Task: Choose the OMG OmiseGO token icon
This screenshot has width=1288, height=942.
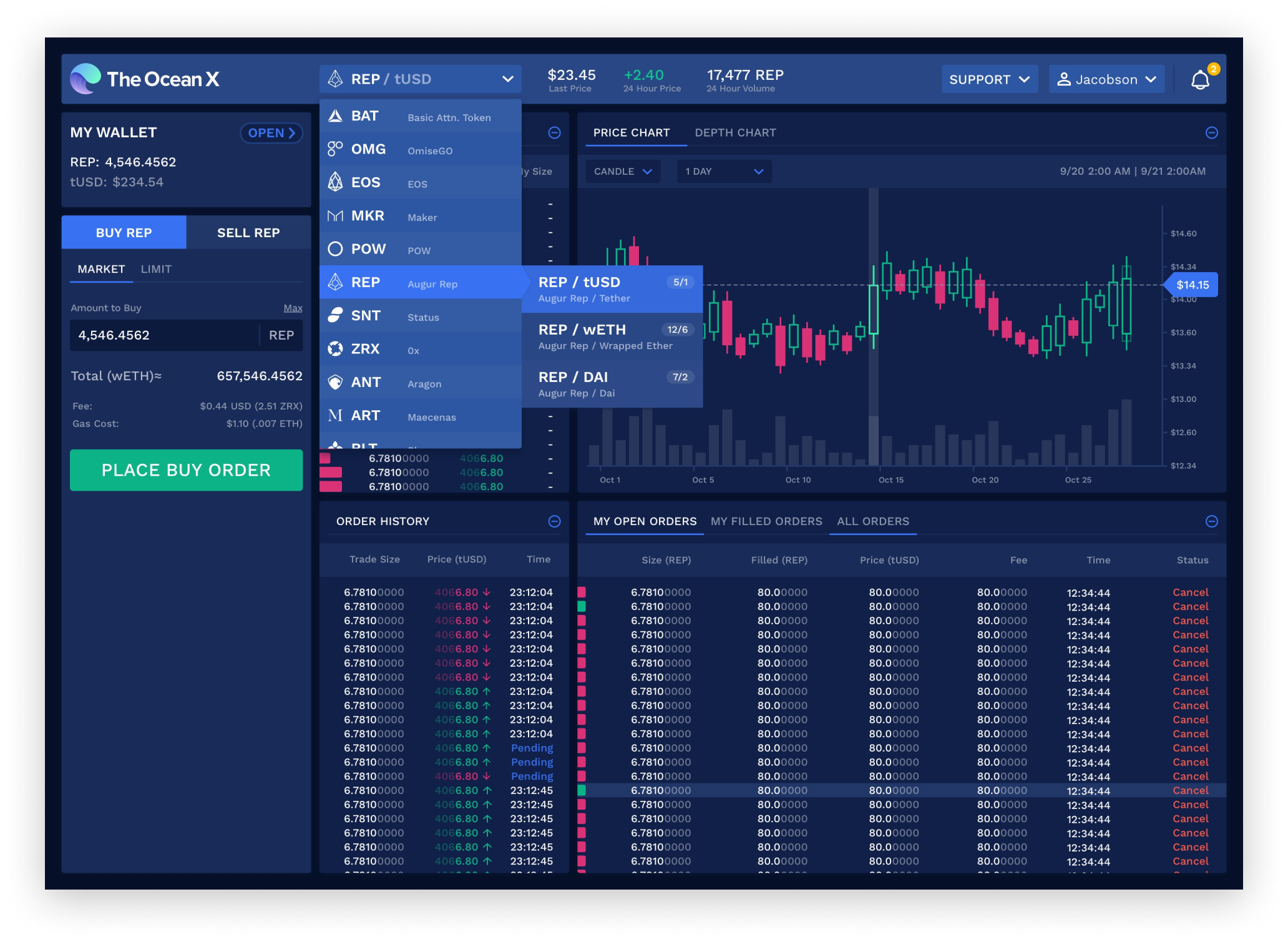Action: (335, 149)
